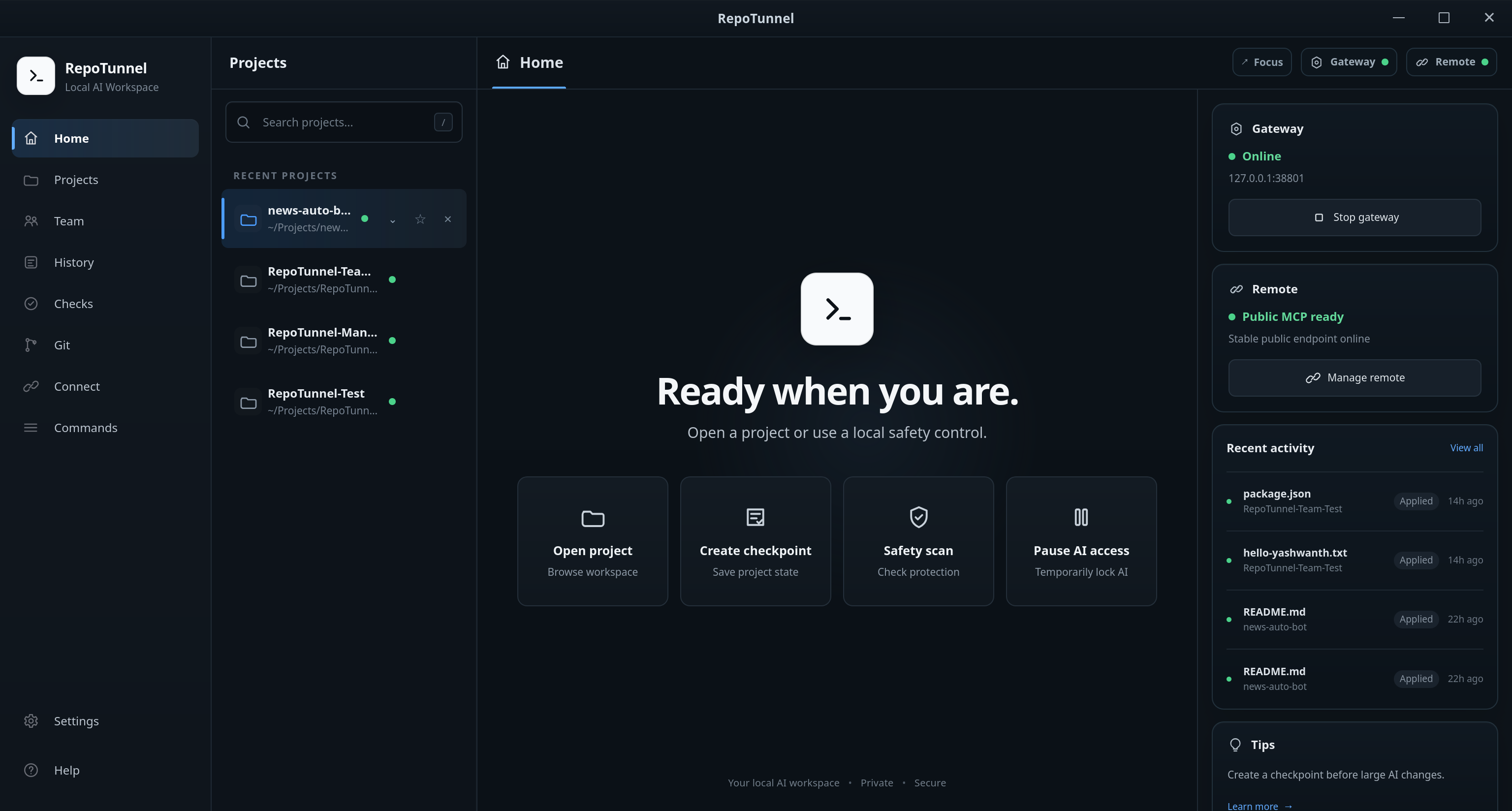Close the news-auto-bot project entry
The width and height of the screenshot is (1512, 811).
pos(448,219)
